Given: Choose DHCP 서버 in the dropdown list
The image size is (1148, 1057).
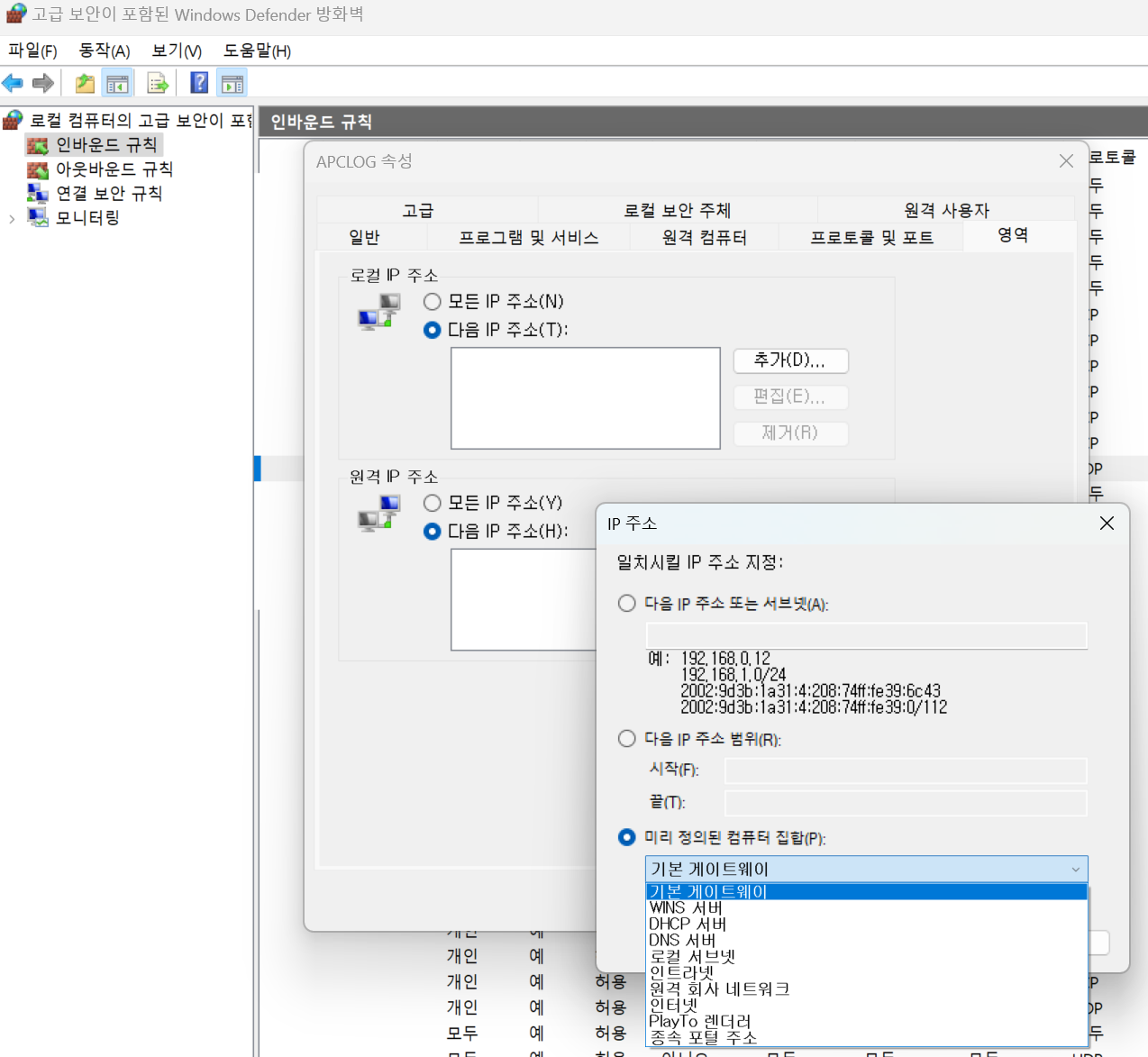Looking at the screenshot, I should click(867, 925).
